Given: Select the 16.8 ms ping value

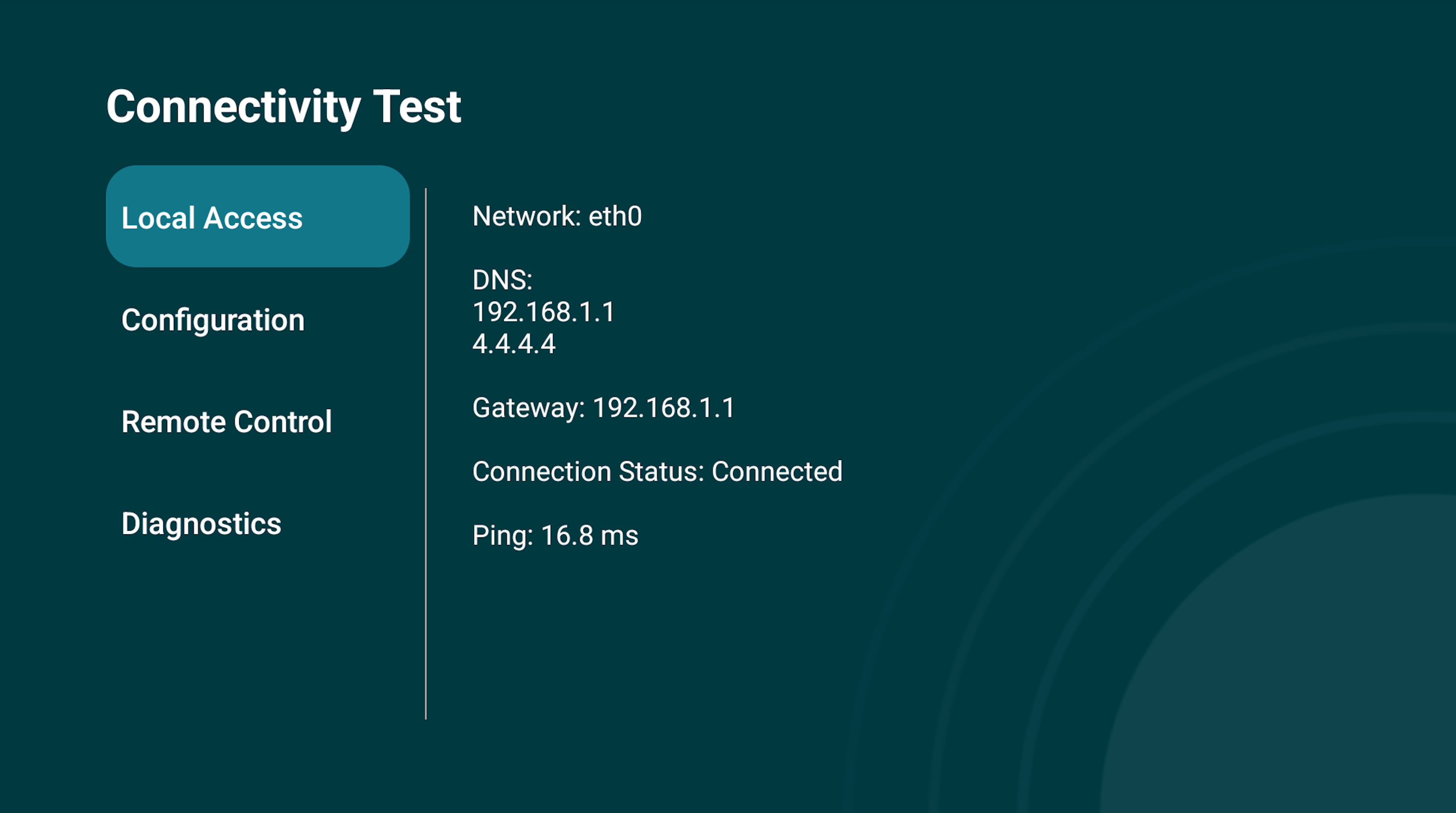Looking at the screenshot, I should tap(589, 536).
